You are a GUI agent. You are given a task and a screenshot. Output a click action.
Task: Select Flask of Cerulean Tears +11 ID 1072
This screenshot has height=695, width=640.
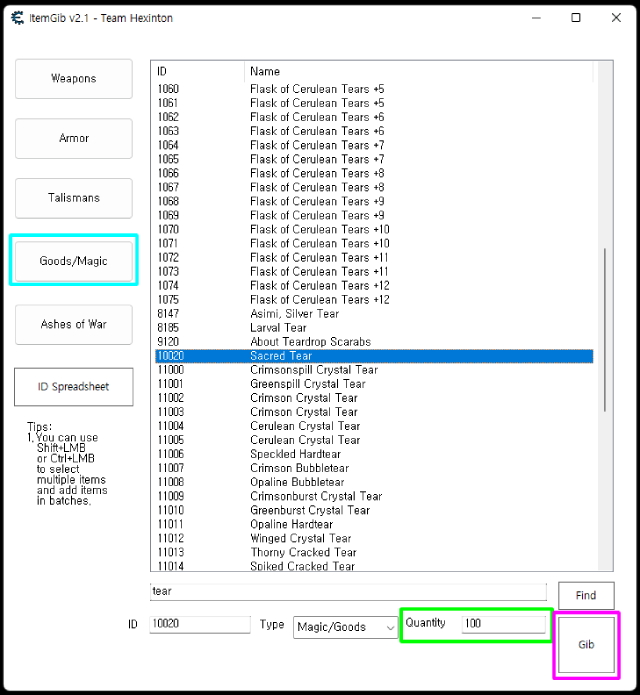coord(374,258)
